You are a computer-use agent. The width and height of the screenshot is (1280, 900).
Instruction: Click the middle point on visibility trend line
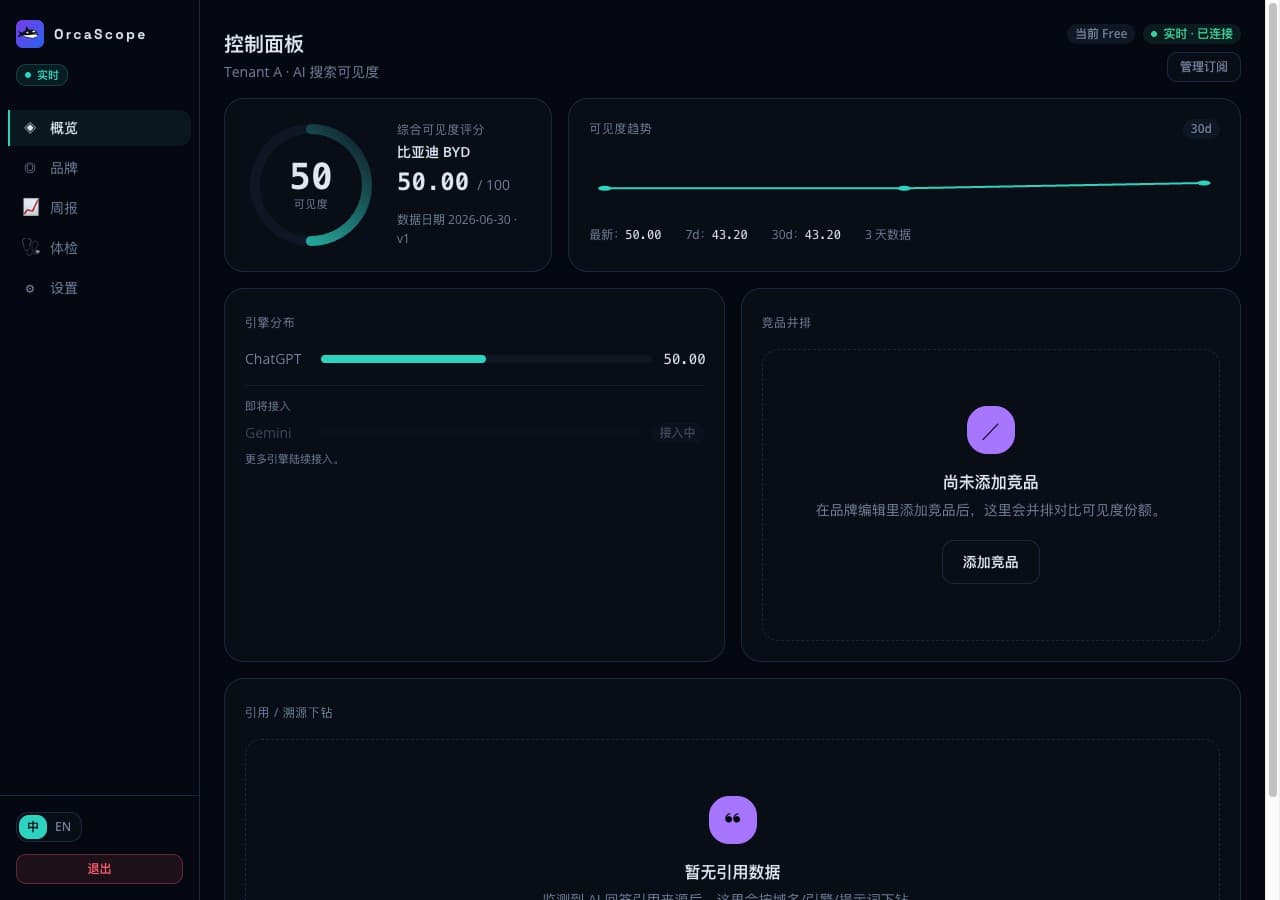(x=904, y=188)
